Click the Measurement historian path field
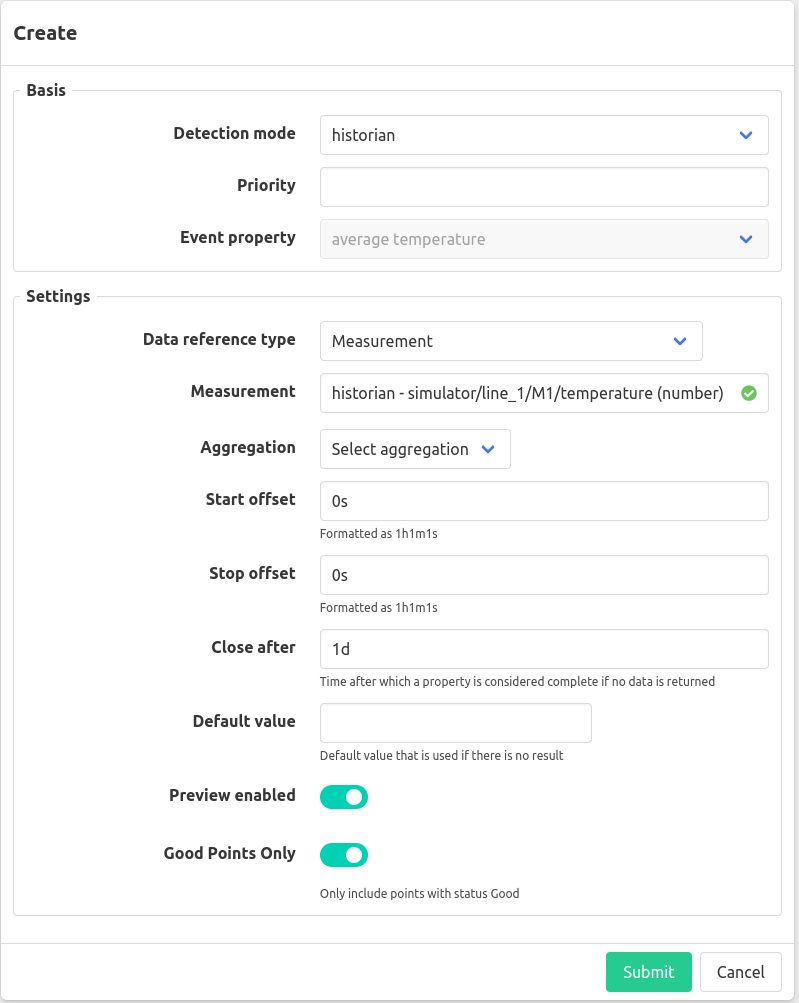Screen dimensions: 799x1003 544,393
